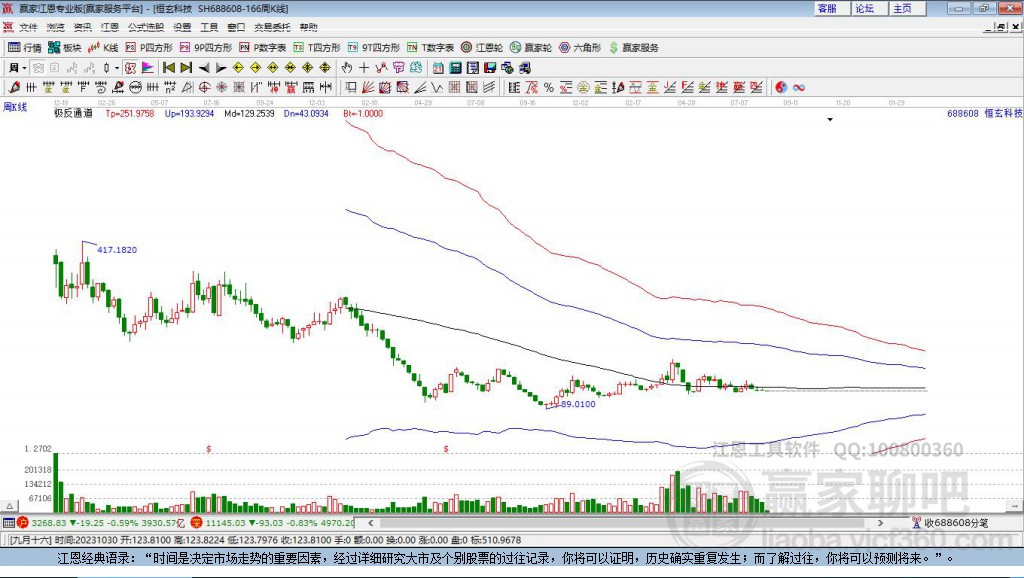The image size is (1024, 578).
Task: Select the spiral drawing tool
Action: [x=101, y=88]
